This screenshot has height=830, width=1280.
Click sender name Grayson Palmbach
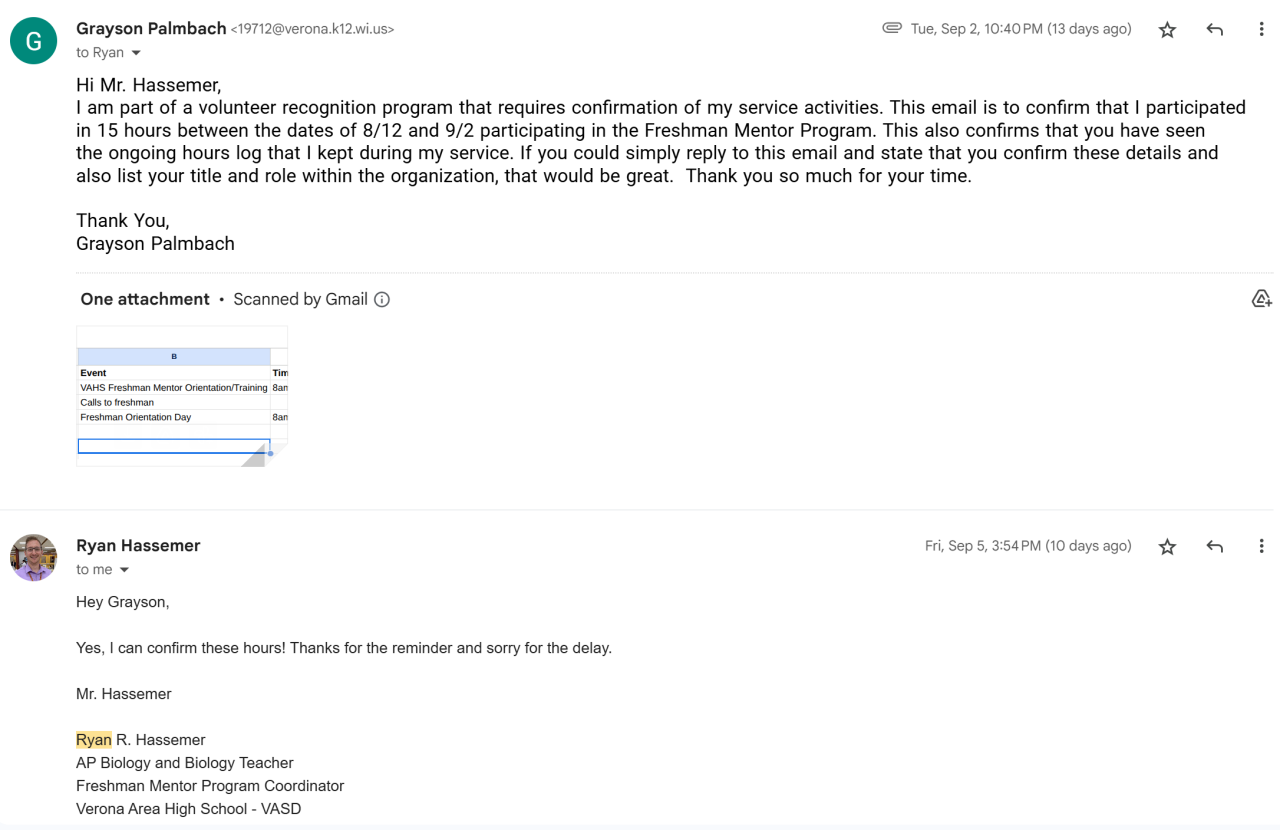coord(151,29)
